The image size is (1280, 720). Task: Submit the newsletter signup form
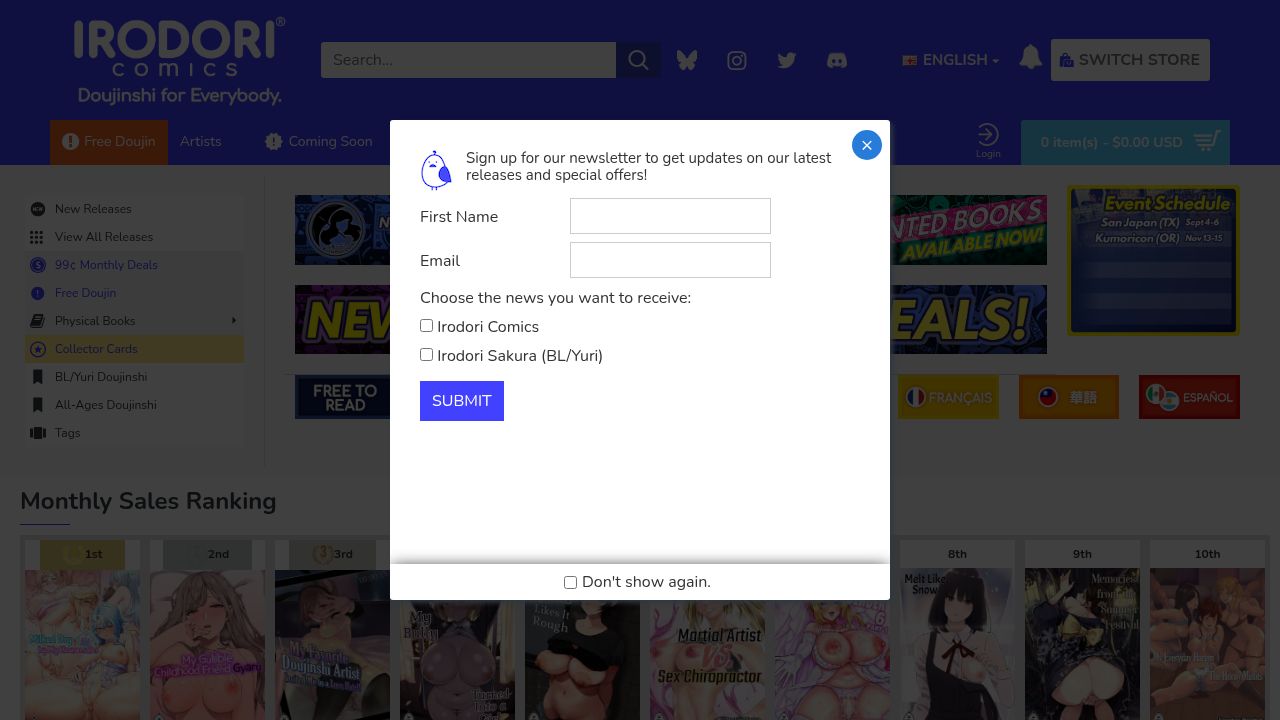[462, 401]
